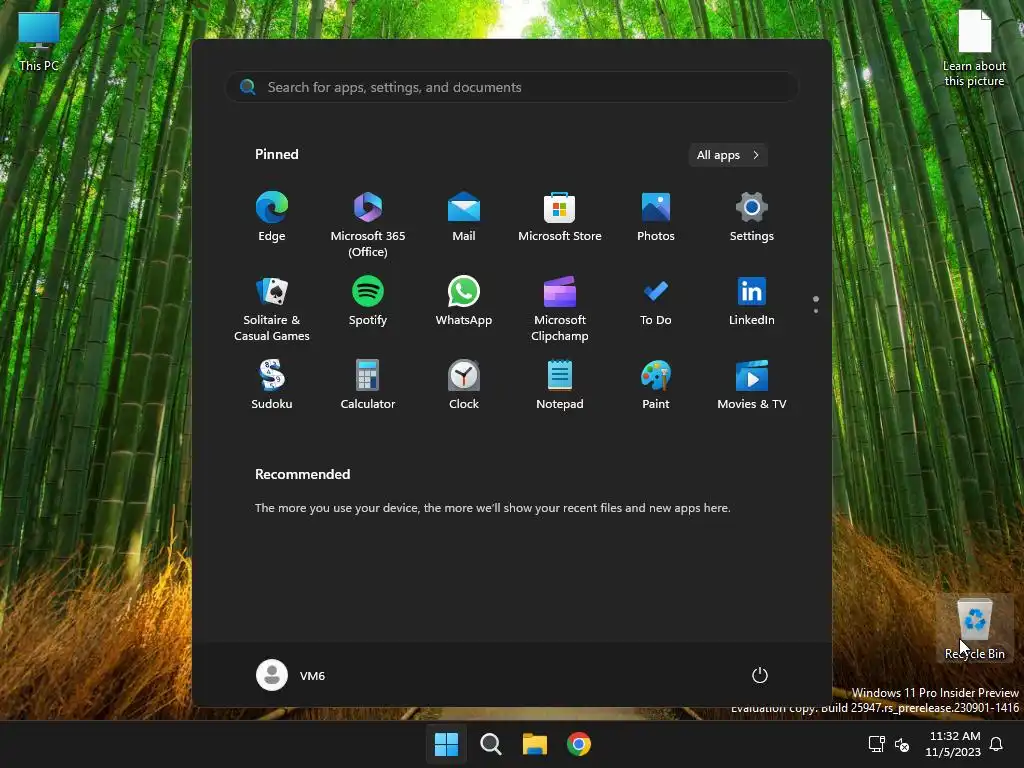Launch Sudoku game
1024x768 pixels.
(x=272, y=385)
